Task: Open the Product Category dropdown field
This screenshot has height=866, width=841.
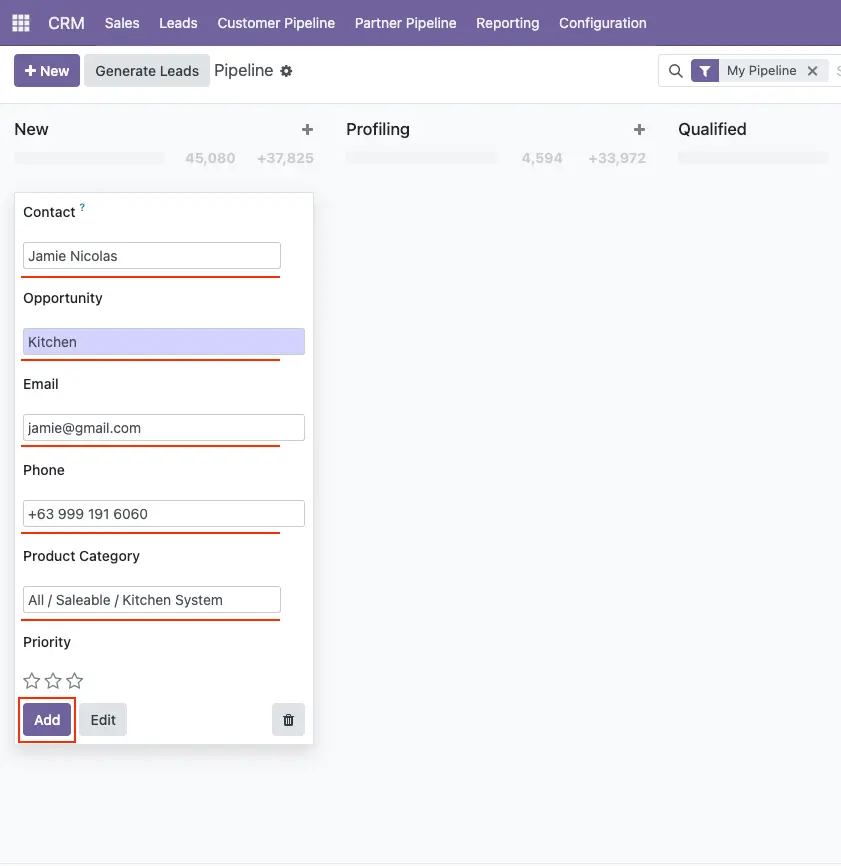Action: pyautogui.click(x=152, y=600)
